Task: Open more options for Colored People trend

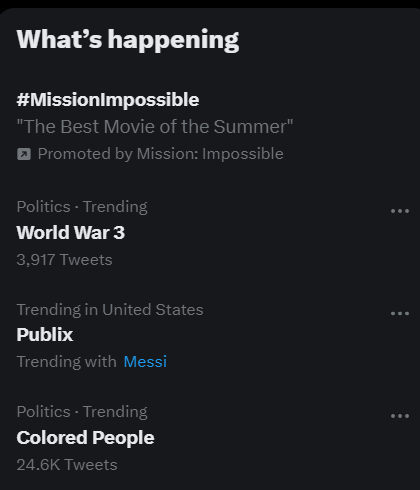Action: (x=400, y=416)
